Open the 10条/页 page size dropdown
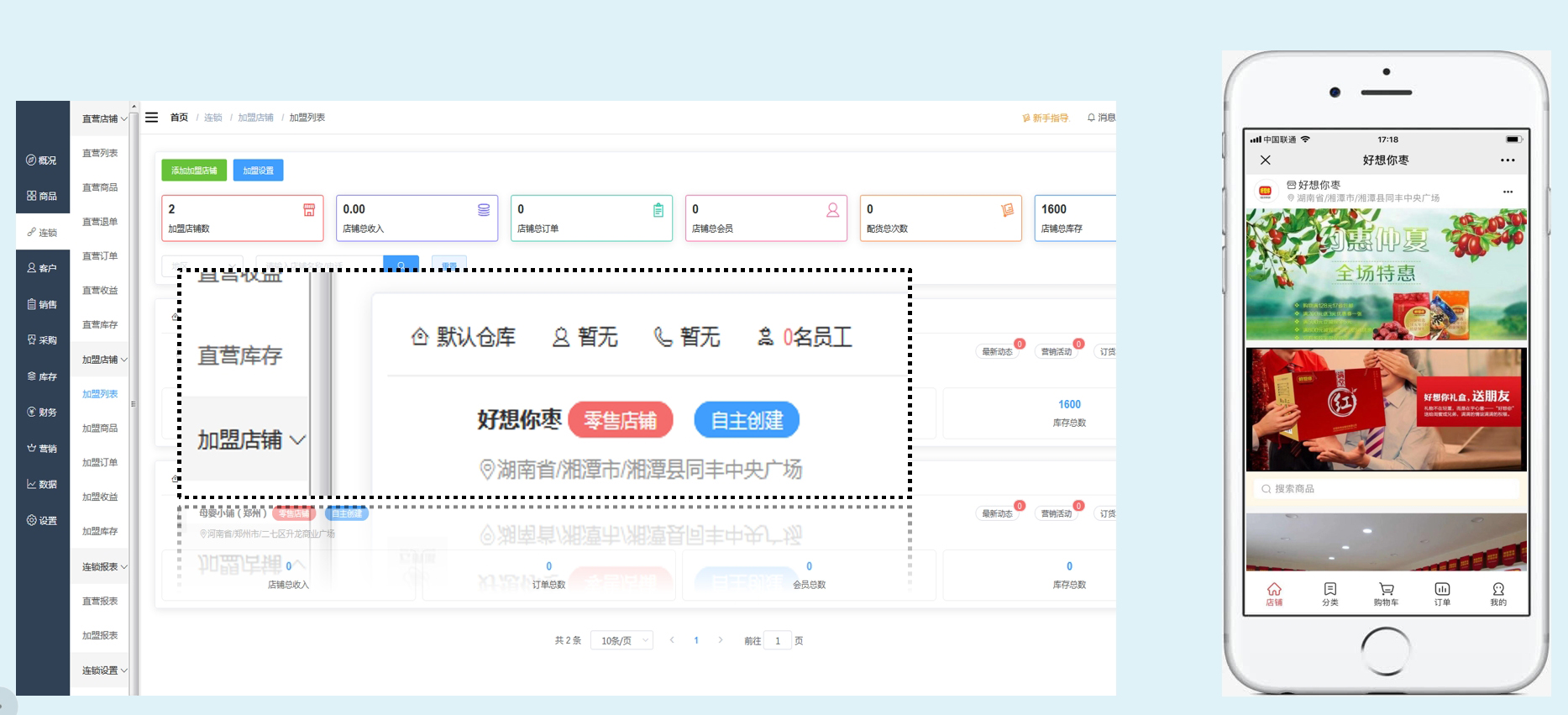This screenshot has width=1568, height=715. click(621, 640)
